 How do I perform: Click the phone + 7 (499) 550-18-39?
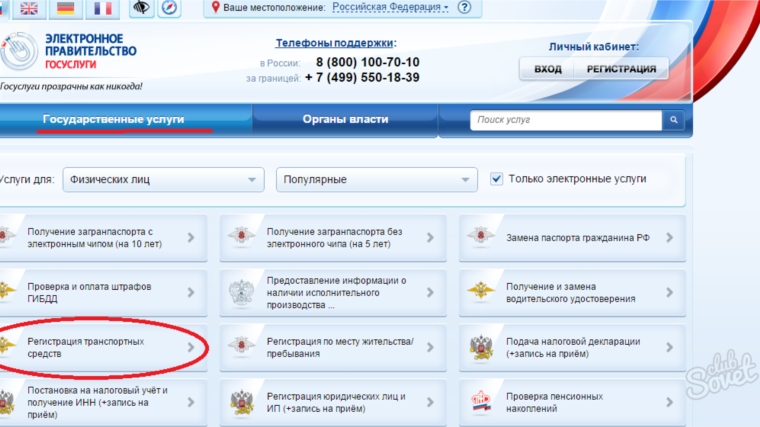pyautogui.click(x=363, y=78)
